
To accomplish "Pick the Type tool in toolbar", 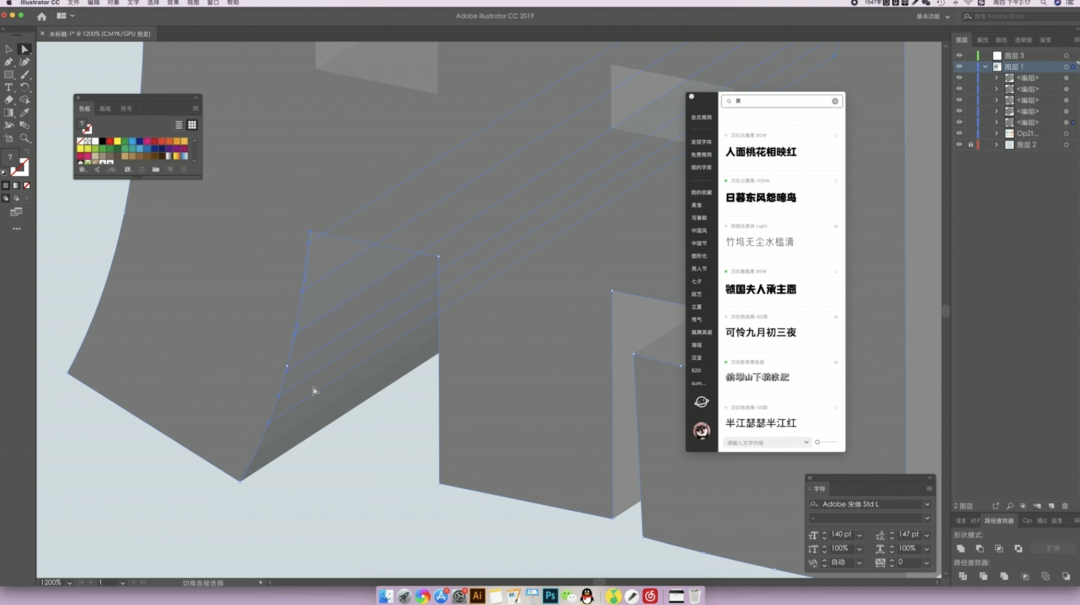I will (9, 87).
